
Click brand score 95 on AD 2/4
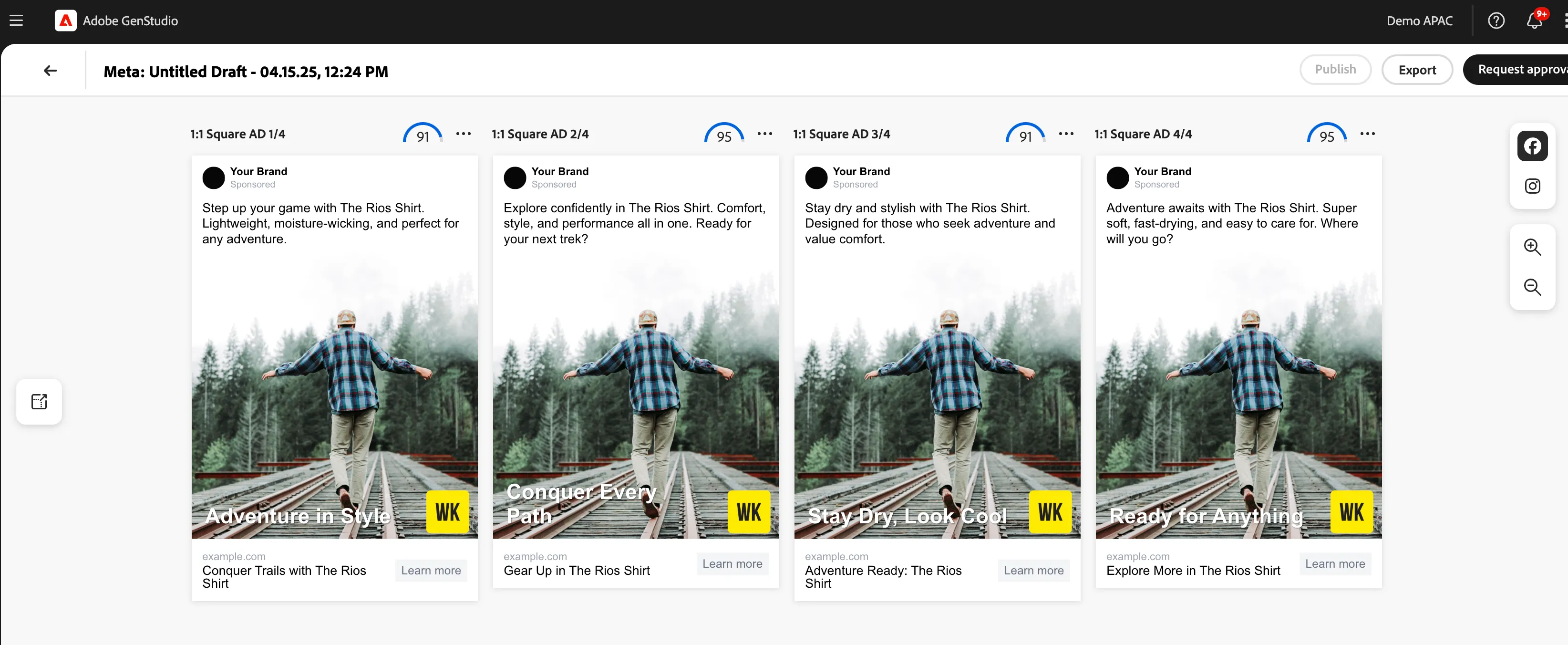click(x=724, y=134)
